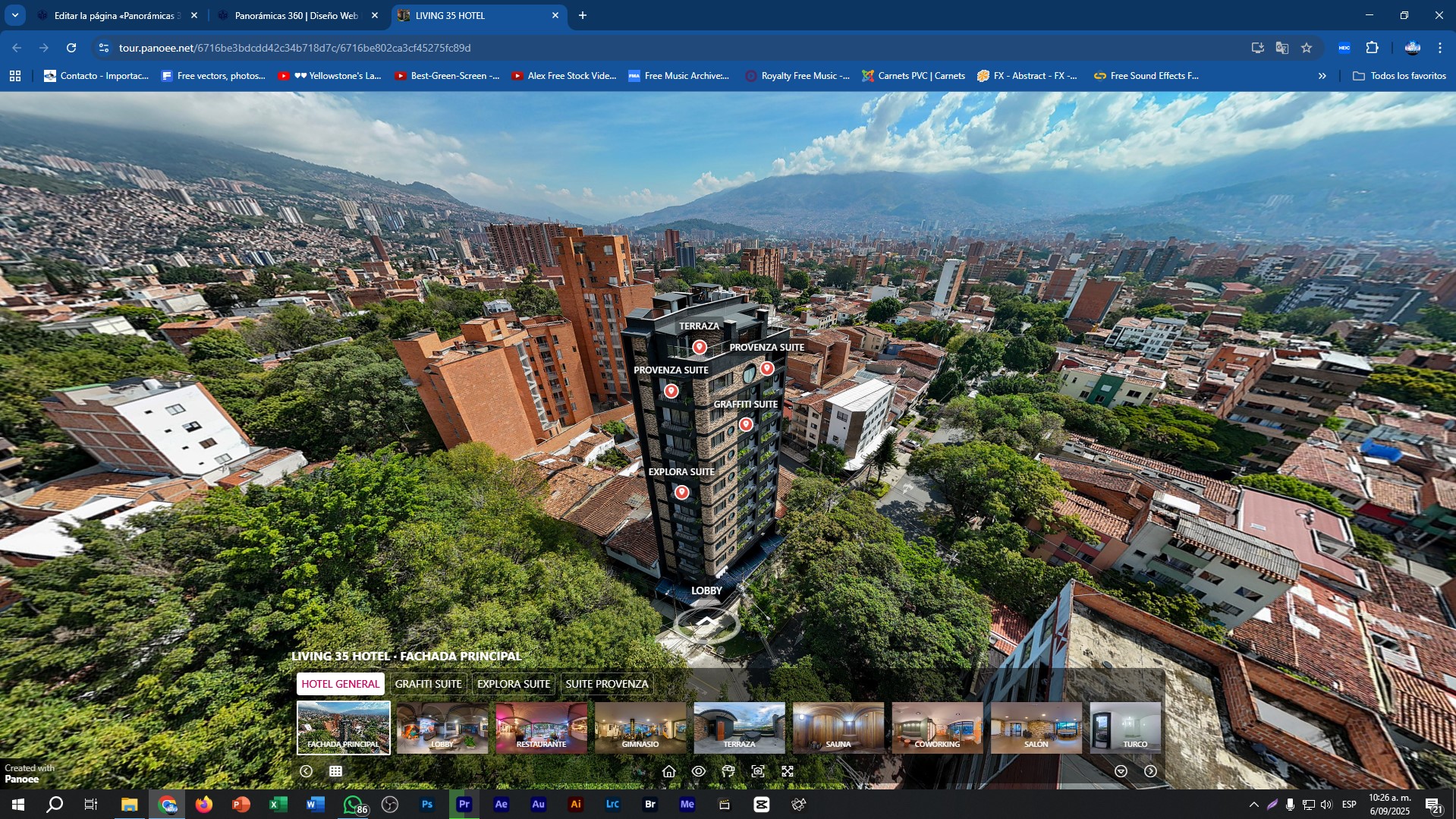Click the VR headset mode icon
This screenshot has width=1456, height=819.
point(728,771)
